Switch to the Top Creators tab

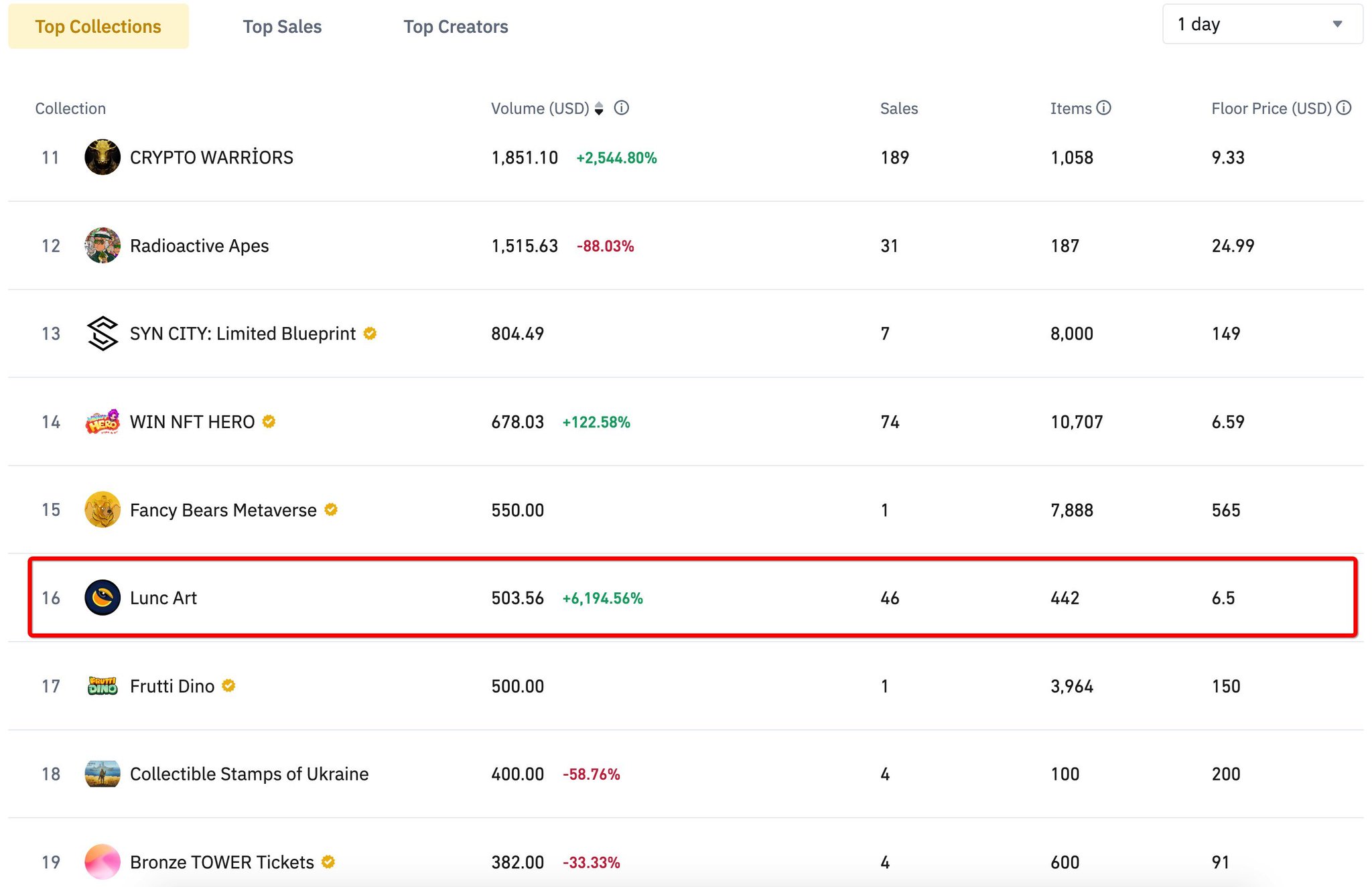point(456,27)
